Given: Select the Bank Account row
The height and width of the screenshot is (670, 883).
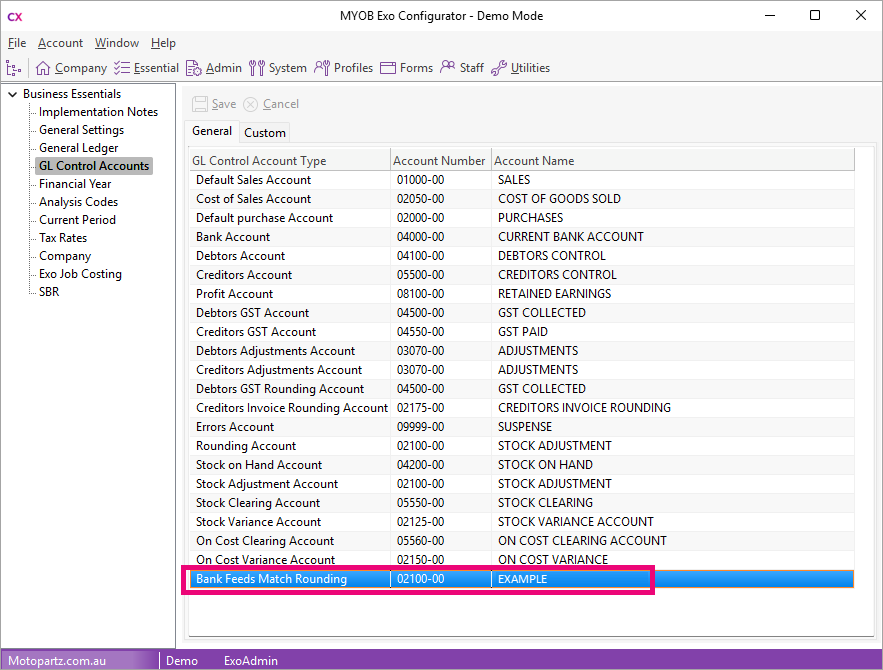Looking at the screenshot, I should [x=521, y=237].
